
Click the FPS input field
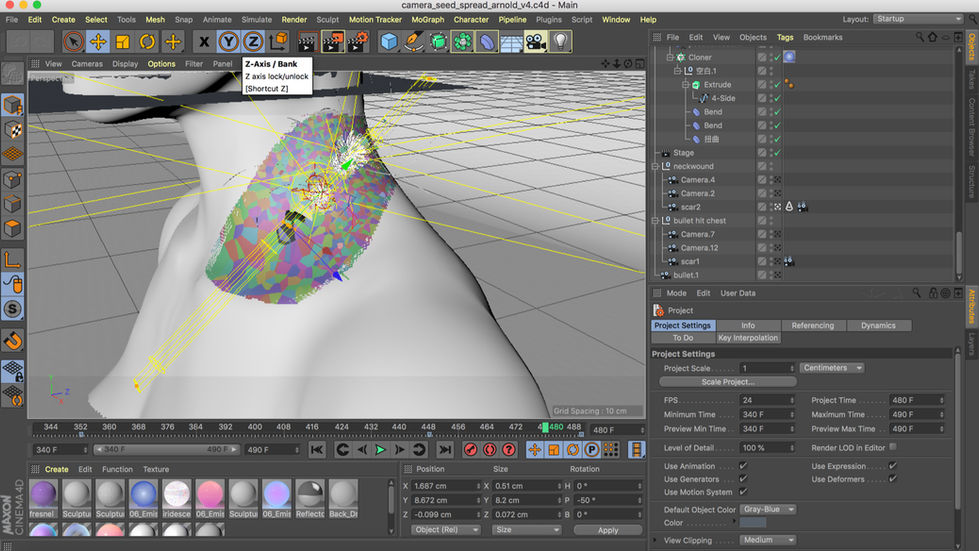(767, 401)
